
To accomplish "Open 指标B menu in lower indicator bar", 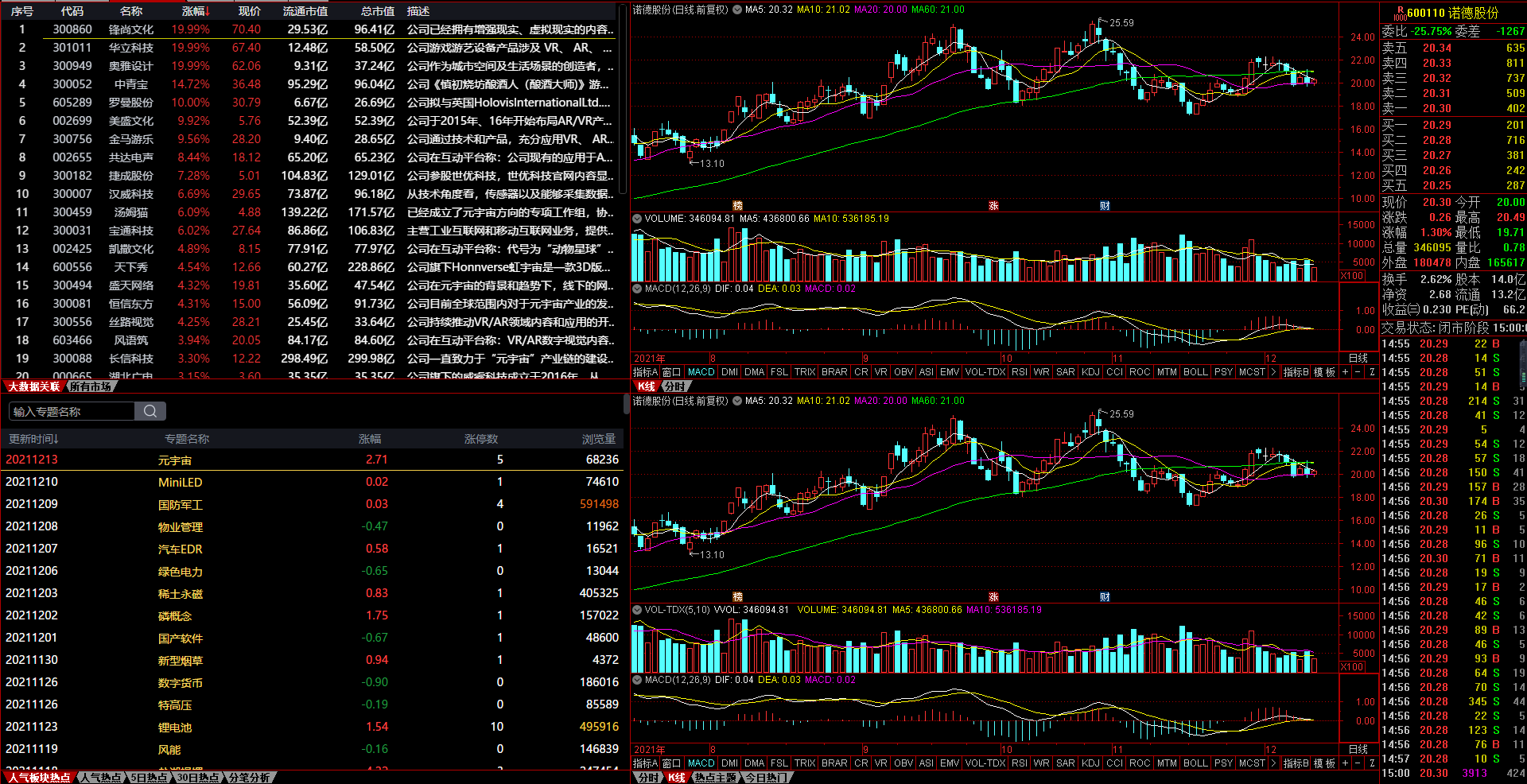I will pyautogui.click(x=1296, y=763).
